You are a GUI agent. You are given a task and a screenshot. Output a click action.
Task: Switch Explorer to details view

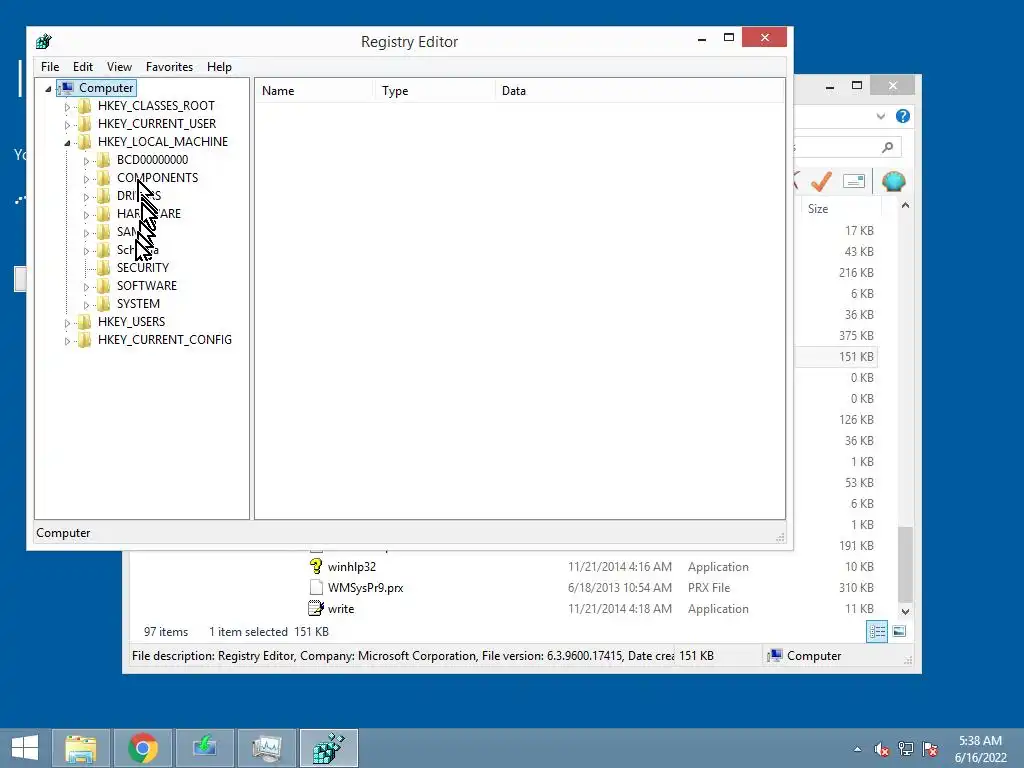[x=877, y=632]
